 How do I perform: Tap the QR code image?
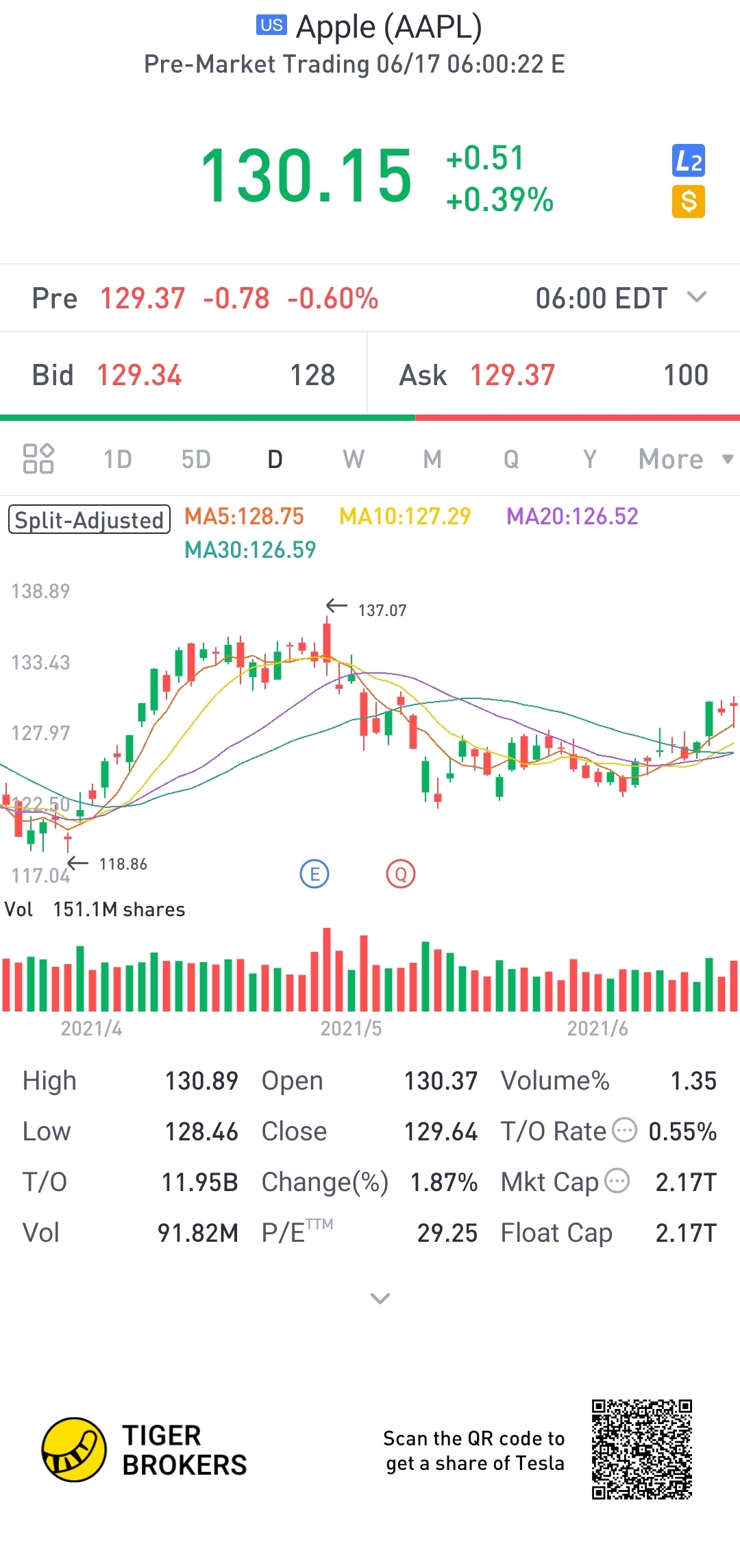click(642, 1449)
